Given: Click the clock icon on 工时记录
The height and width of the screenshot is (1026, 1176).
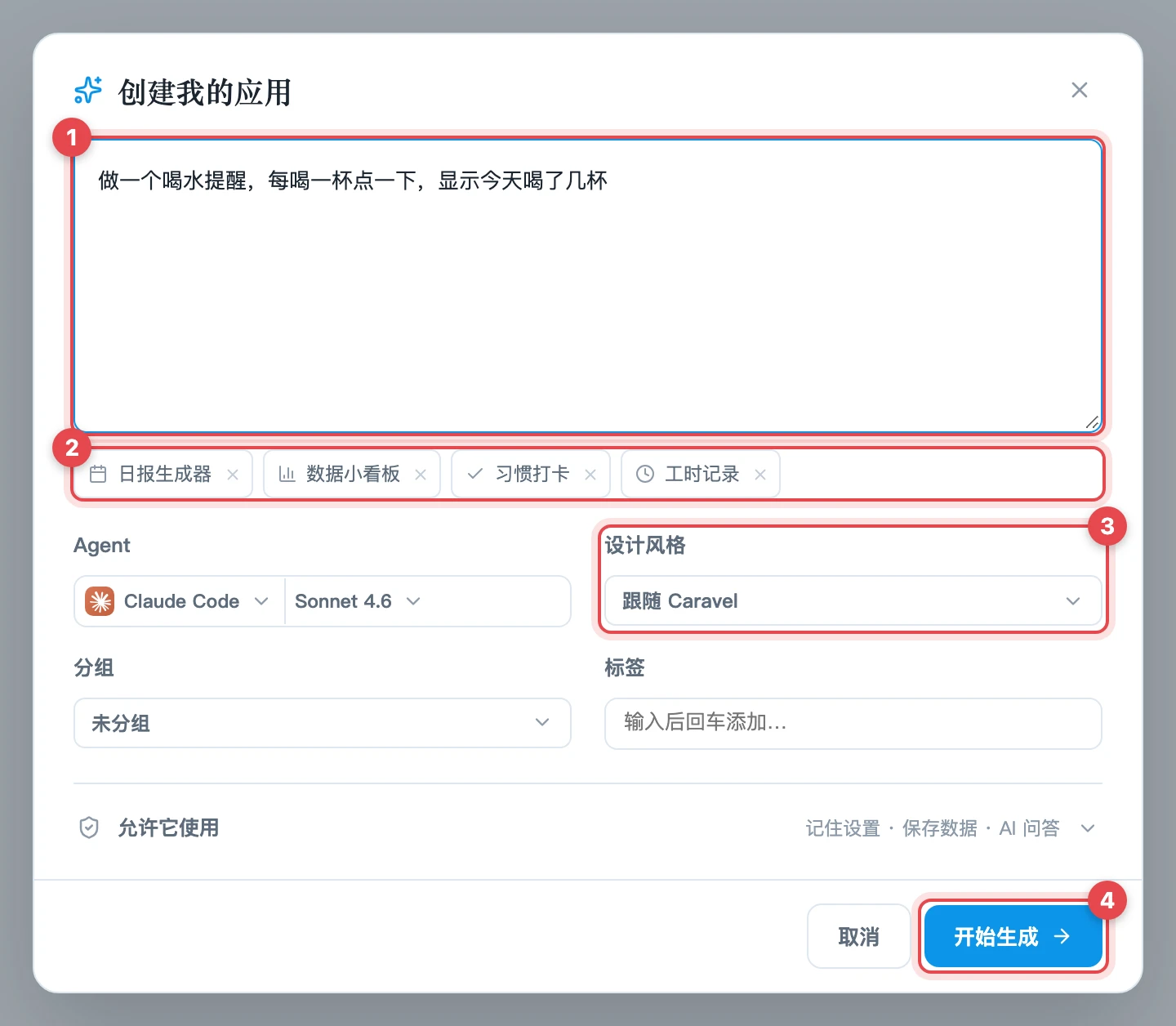Looking at the screenshot, I should point(645,474).
